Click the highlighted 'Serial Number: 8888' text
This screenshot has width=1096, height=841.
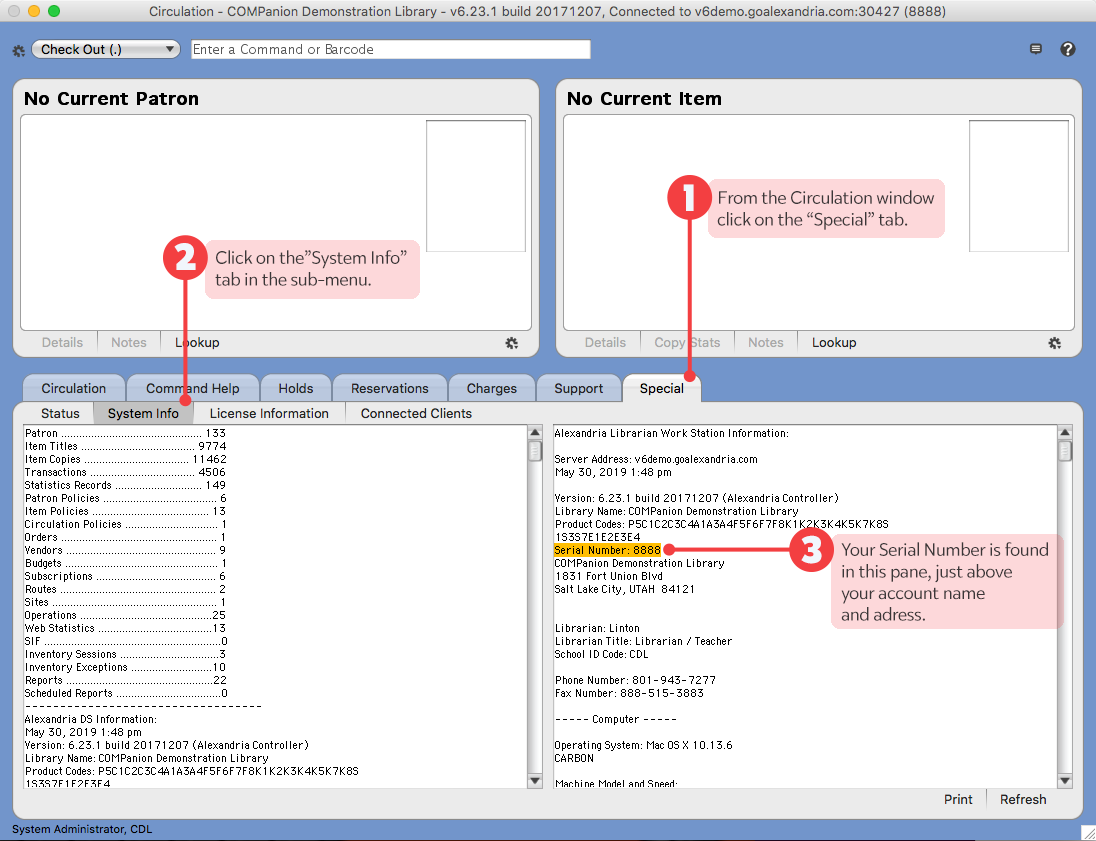[x=607, y=550]
